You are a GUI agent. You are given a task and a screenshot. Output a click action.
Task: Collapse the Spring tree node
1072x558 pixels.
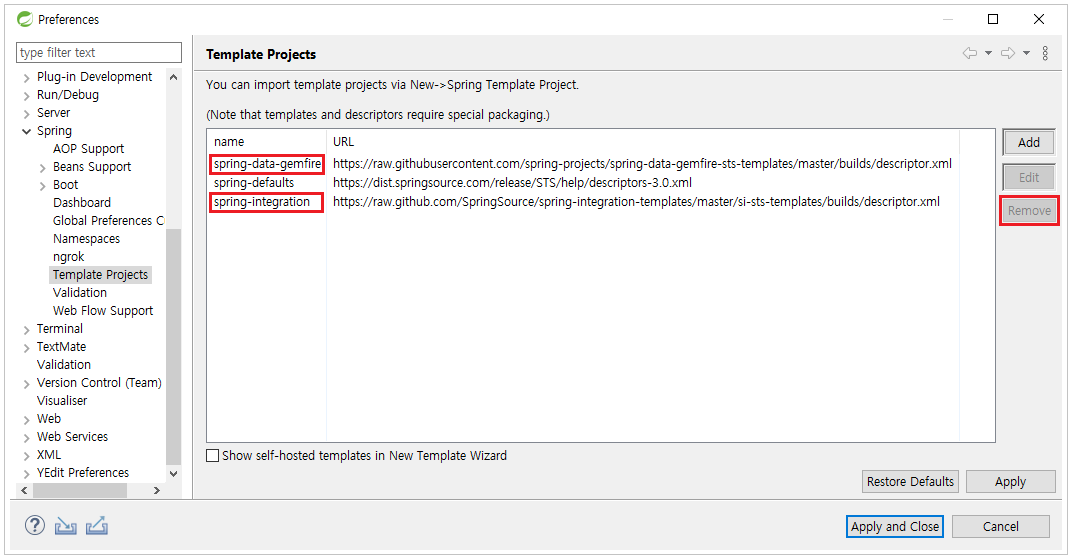point(27,131)
